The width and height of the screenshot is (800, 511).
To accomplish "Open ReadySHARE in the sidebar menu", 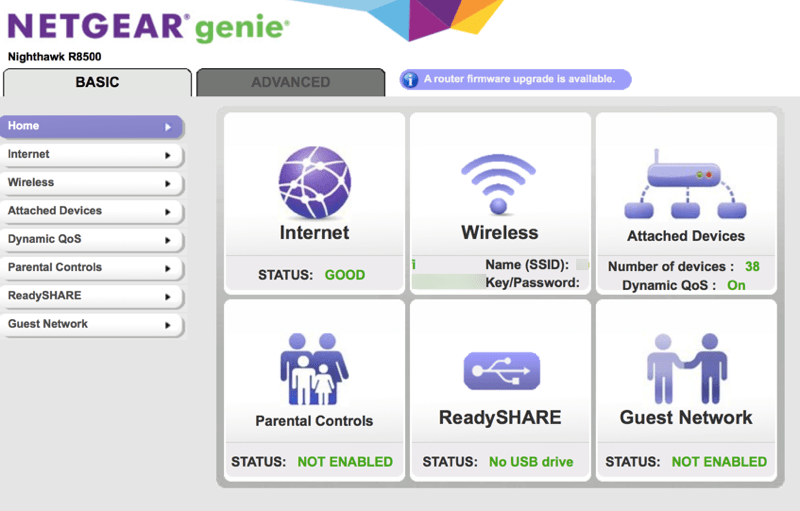I will click(91, 296).
